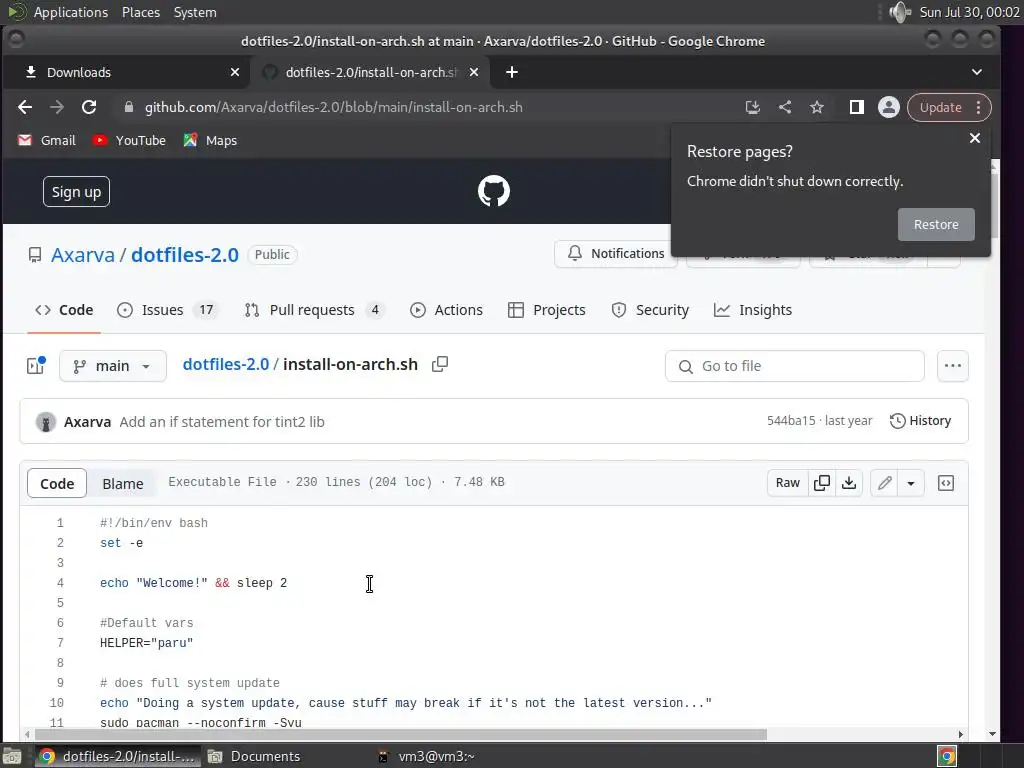Open the Places menu
1024x768 pixels.
141,12
